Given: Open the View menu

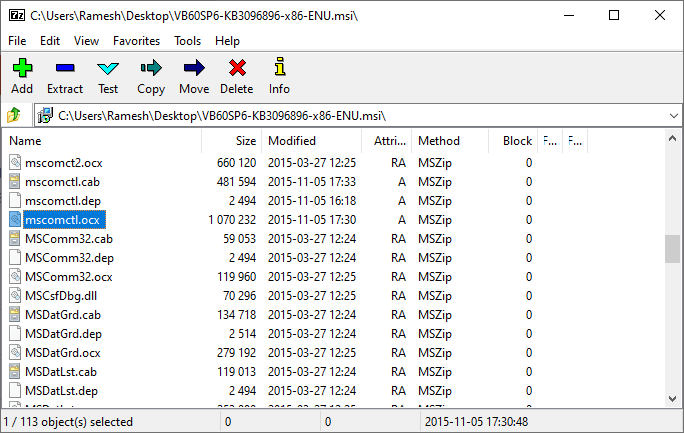Looking at the screenshot, I should point(86,41).
